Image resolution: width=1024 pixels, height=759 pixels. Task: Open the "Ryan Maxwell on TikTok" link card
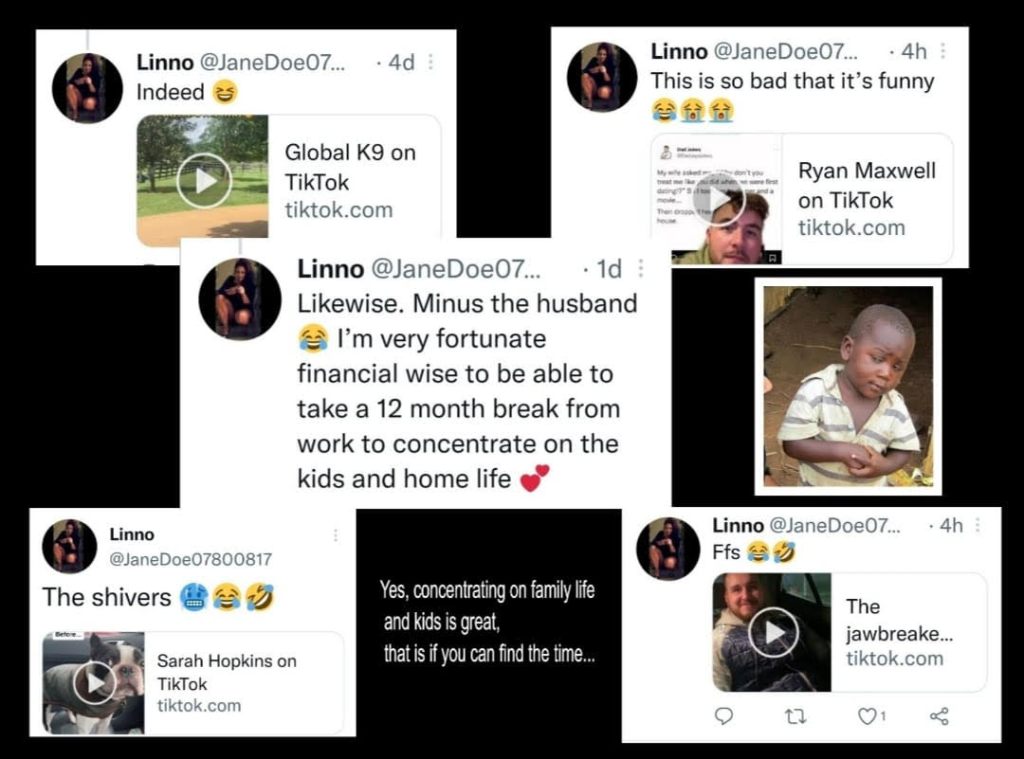pos(866,199)
